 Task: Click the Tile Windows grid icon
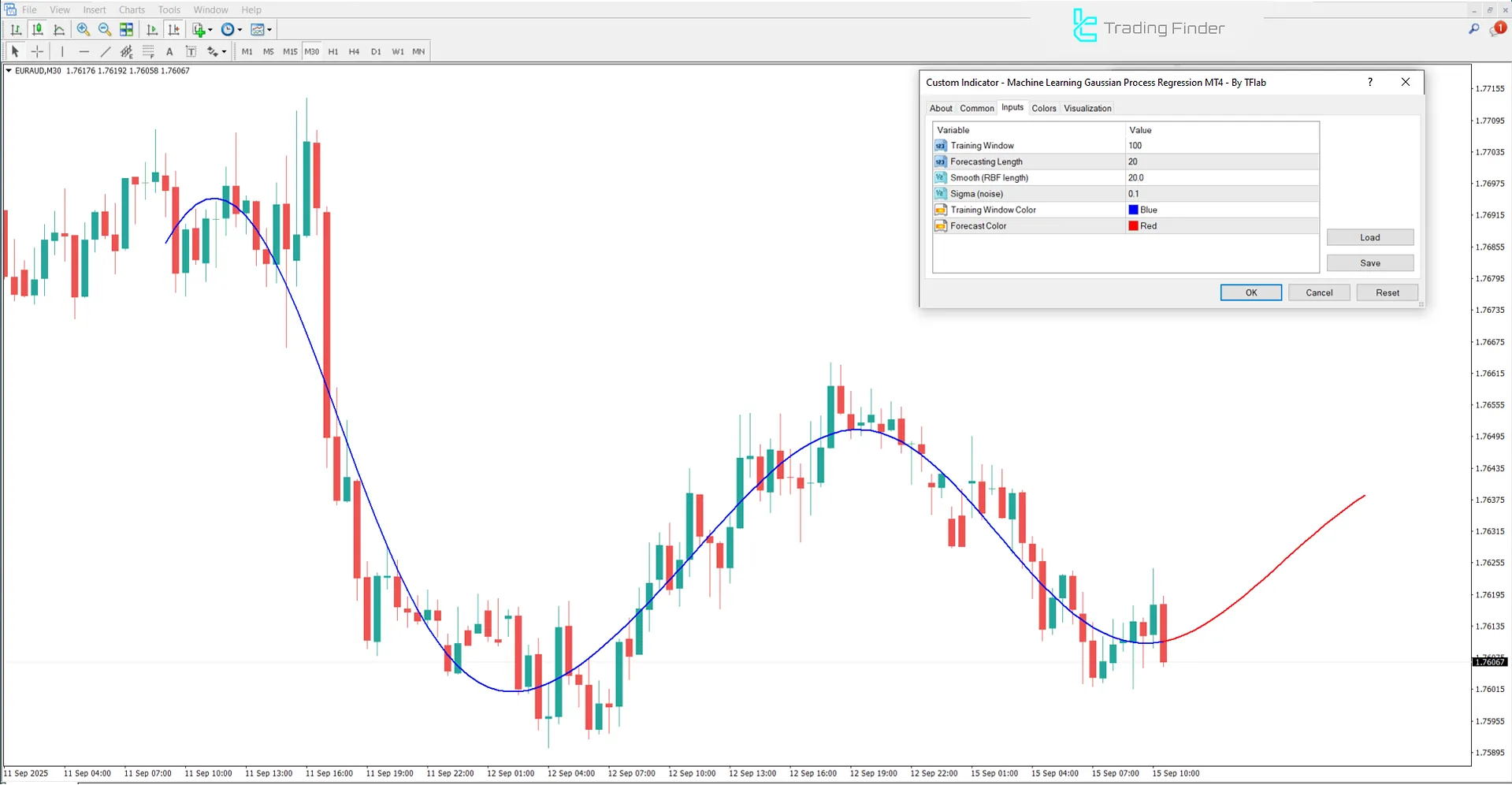[x=126, y=30]
